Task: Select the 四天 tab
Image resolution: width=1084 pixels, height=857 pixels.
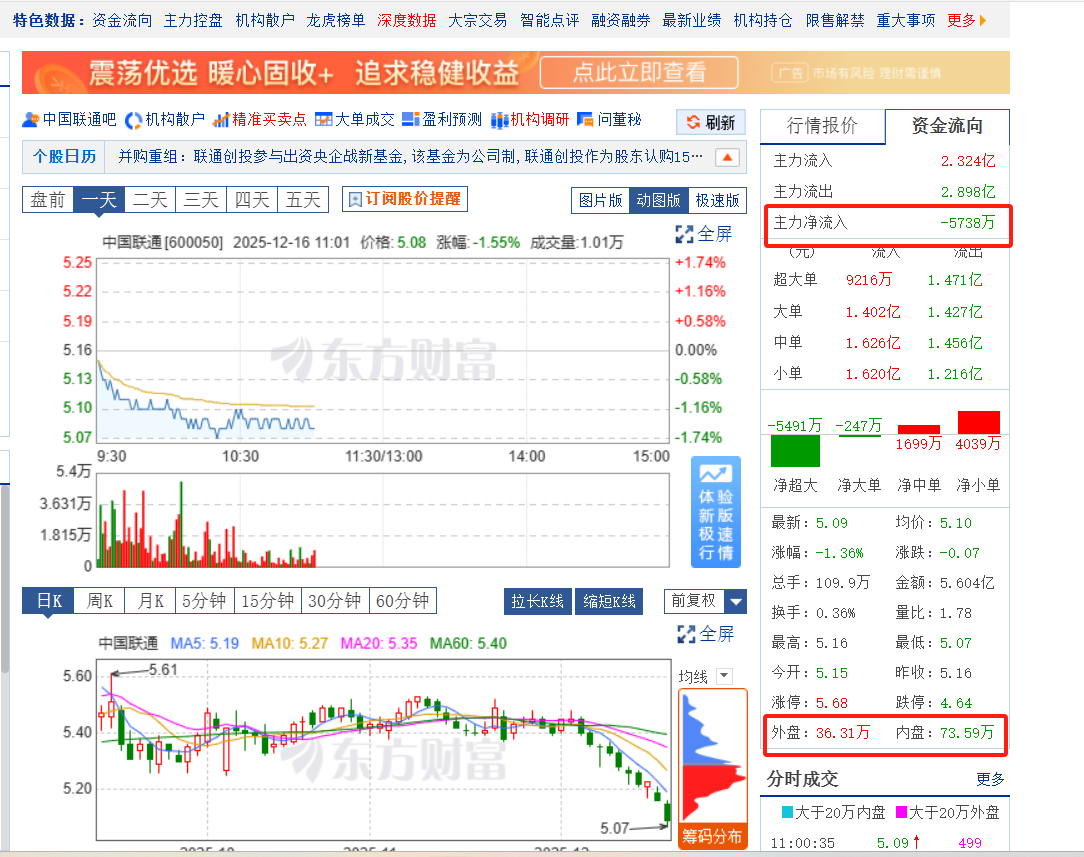Action: tap(252, 200)
